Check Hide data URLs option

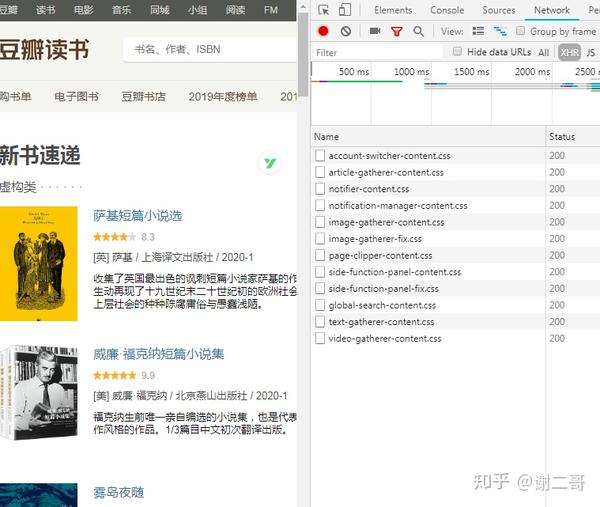pyautogui.click(x=457, y=51)
